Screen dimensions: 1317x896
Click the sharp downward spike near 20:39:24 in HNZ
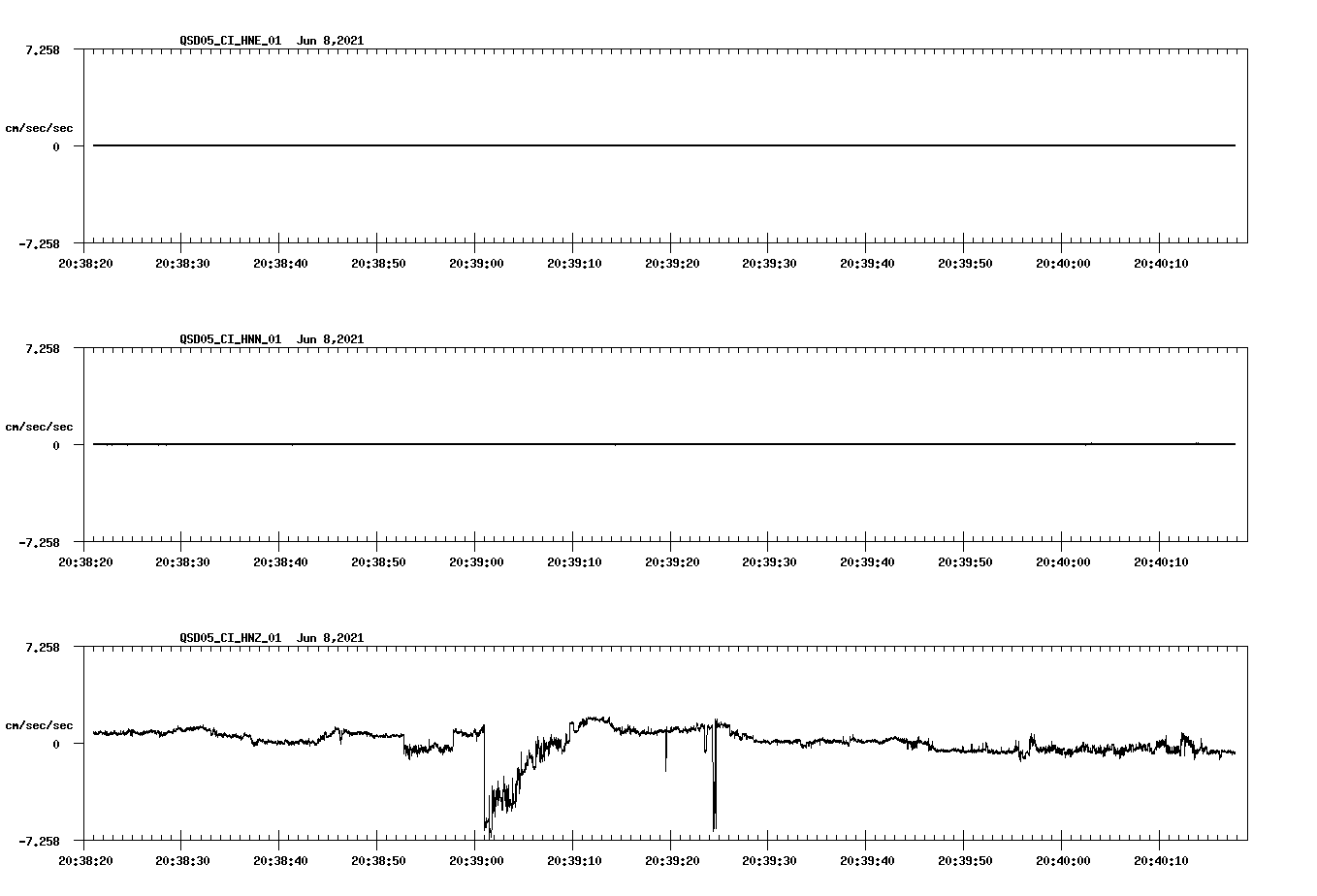(x=714, y=776)
